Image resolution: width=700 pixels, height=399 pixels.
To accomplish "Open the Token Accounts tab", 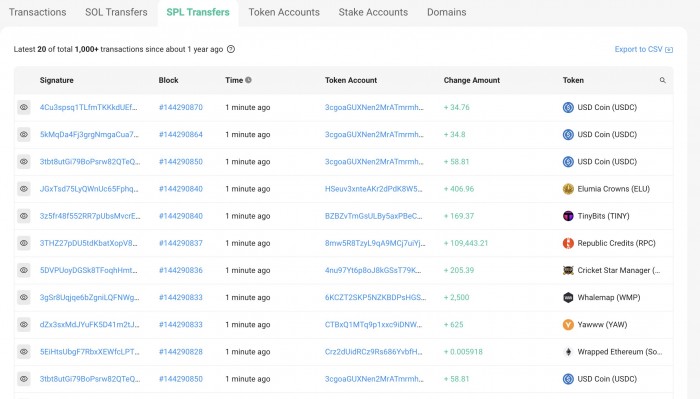I will [x=284, y=12].
